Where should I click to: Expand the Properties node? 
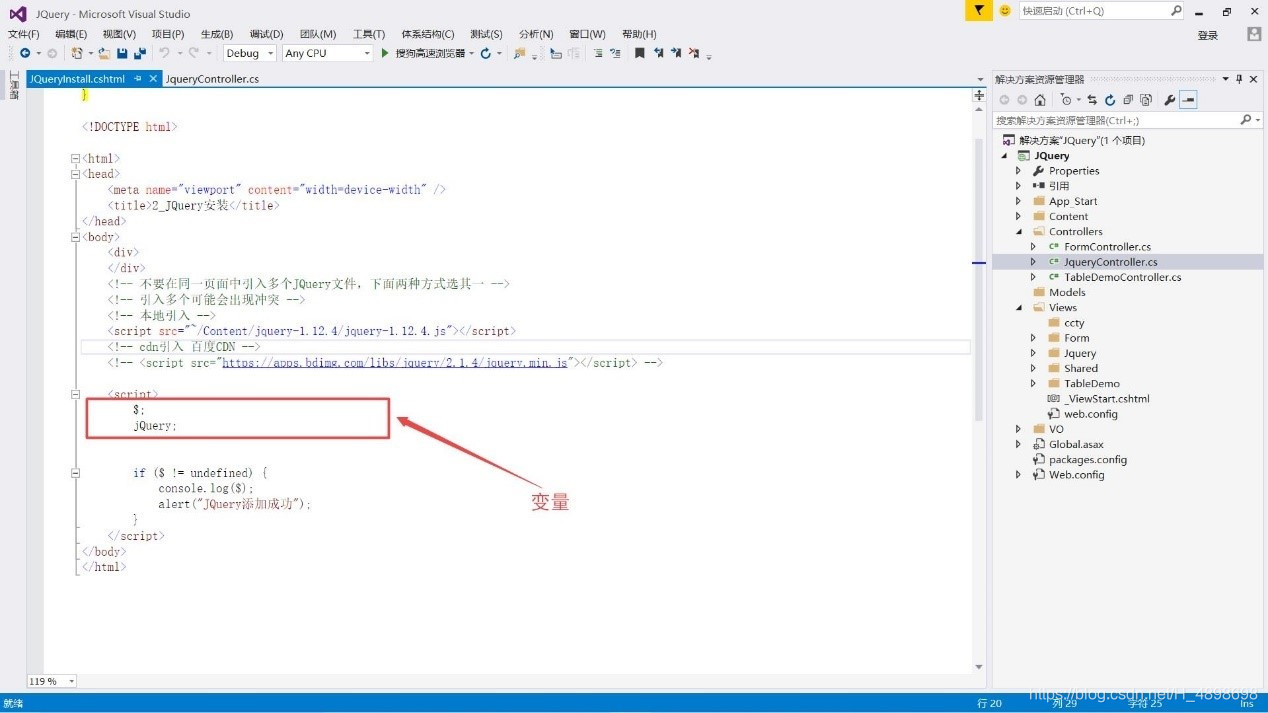(1019, 171)
